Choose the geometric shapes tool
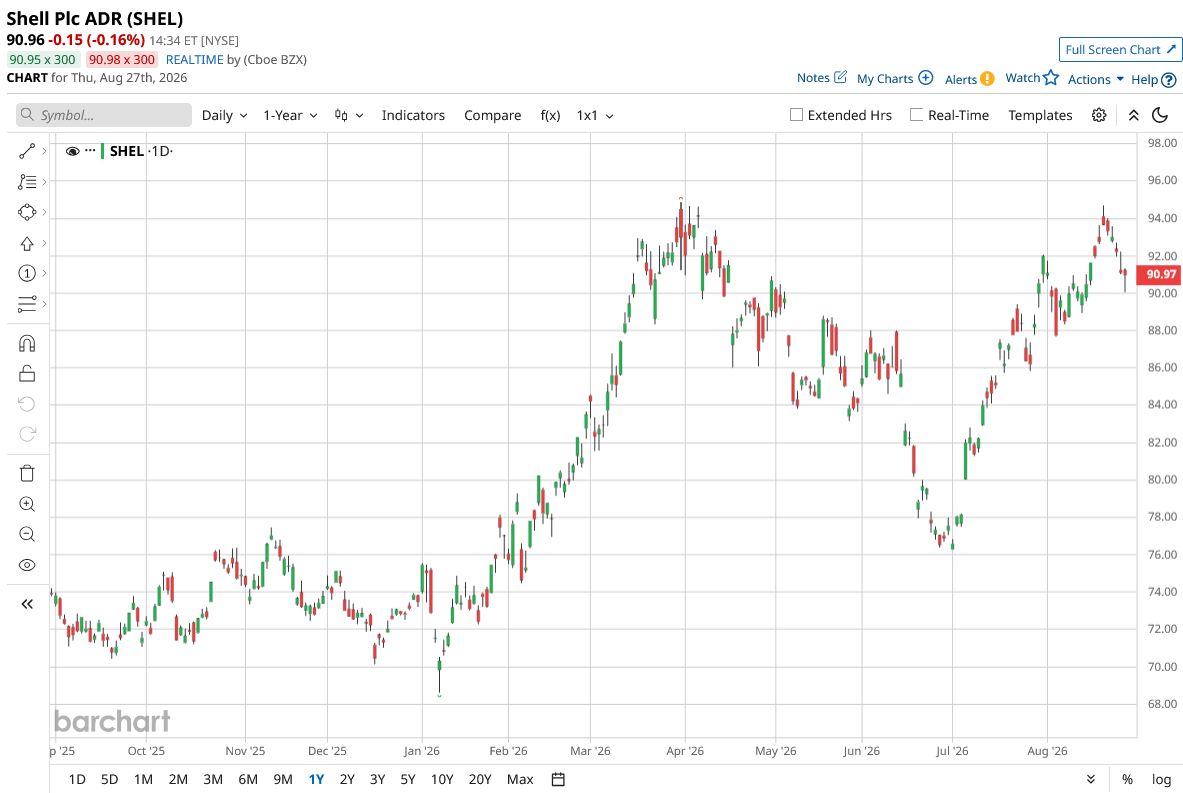Screen dimensions: 1183x793 27,212
